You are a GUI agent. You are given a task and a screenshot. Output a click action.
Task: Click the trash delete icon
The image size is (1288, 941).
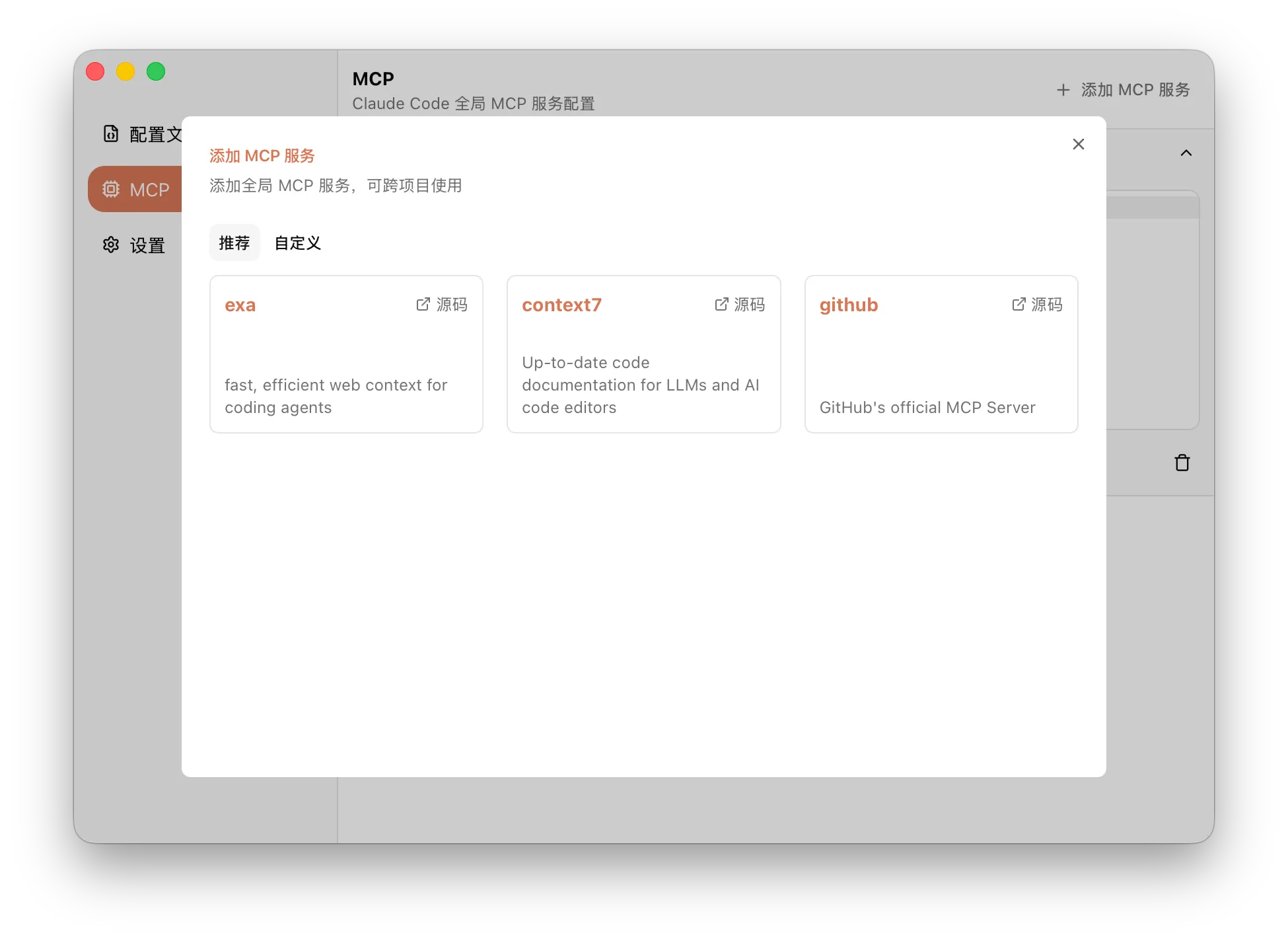click(x=1182, y=463)
